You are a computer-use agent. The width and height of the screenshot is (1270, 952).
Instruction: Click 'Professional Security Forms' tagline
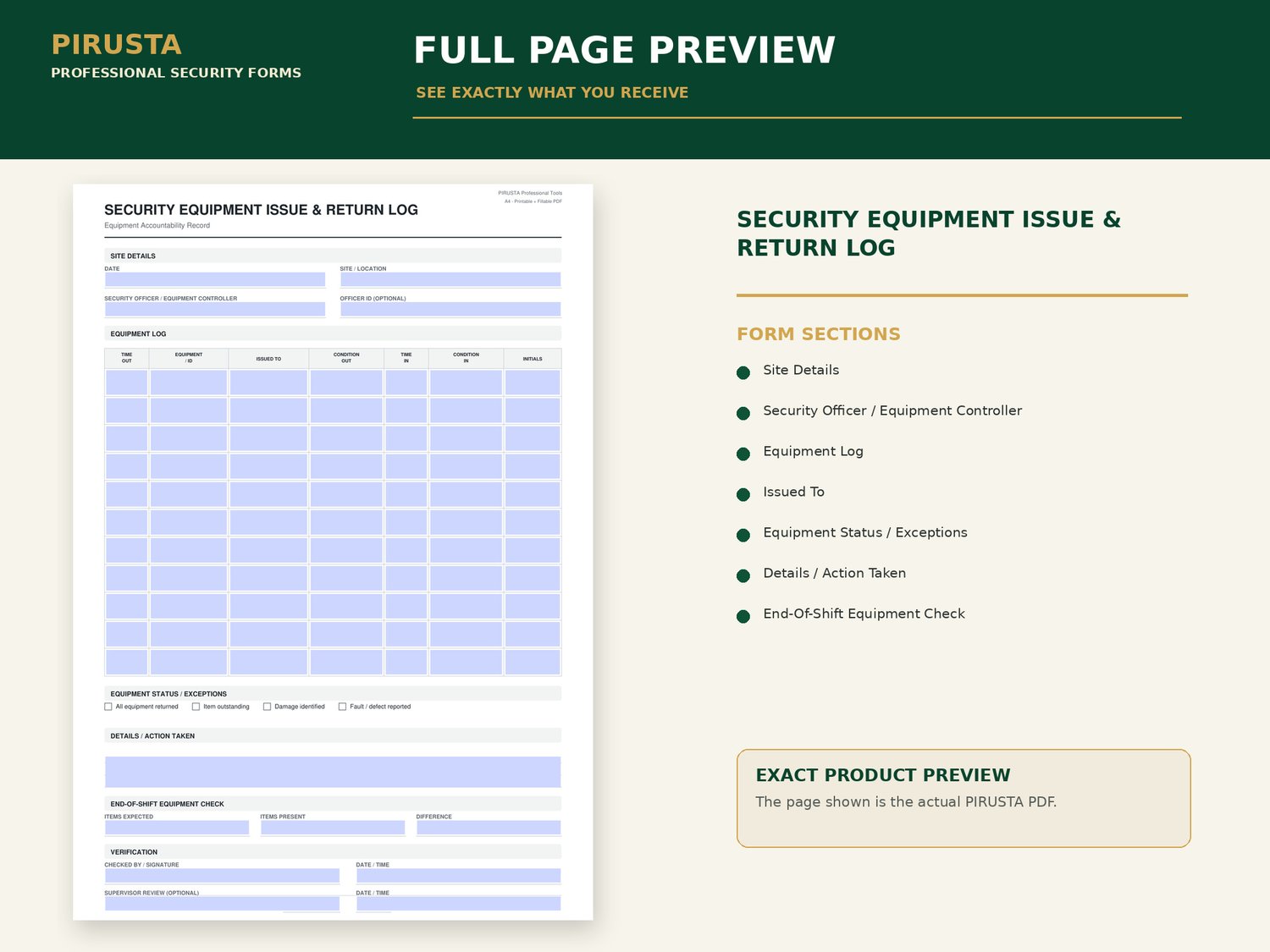pyautogui.click(x=176, y=73)
